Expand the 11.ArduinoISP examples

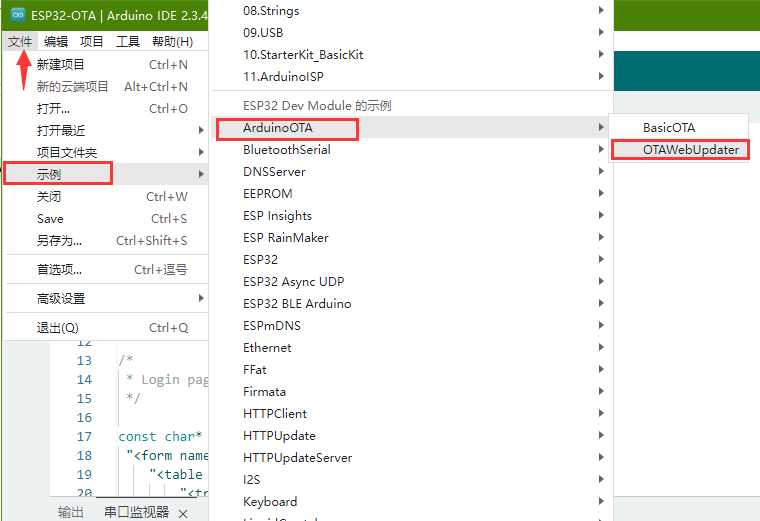coord(411,76)
